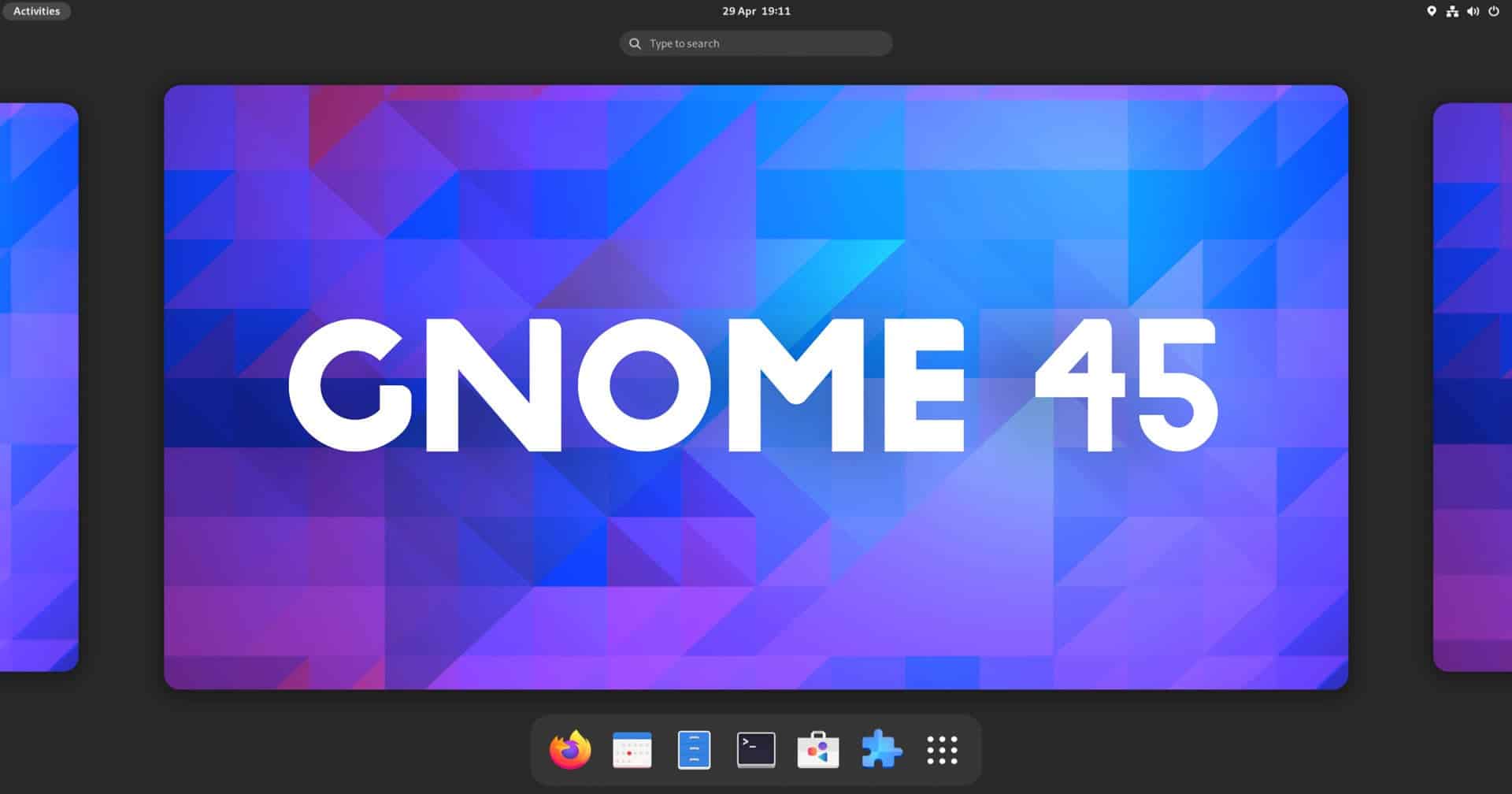Click the wired network status icon

click(x=1452, y=11)
